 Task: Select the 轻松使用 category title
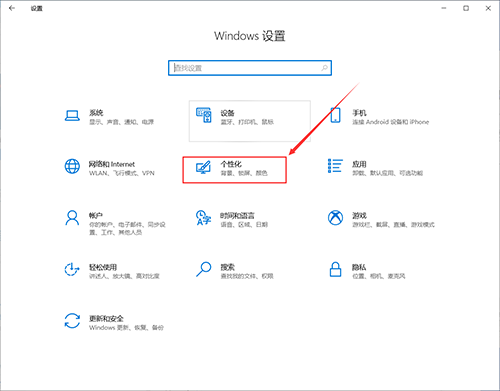click(x=103, y=267)
